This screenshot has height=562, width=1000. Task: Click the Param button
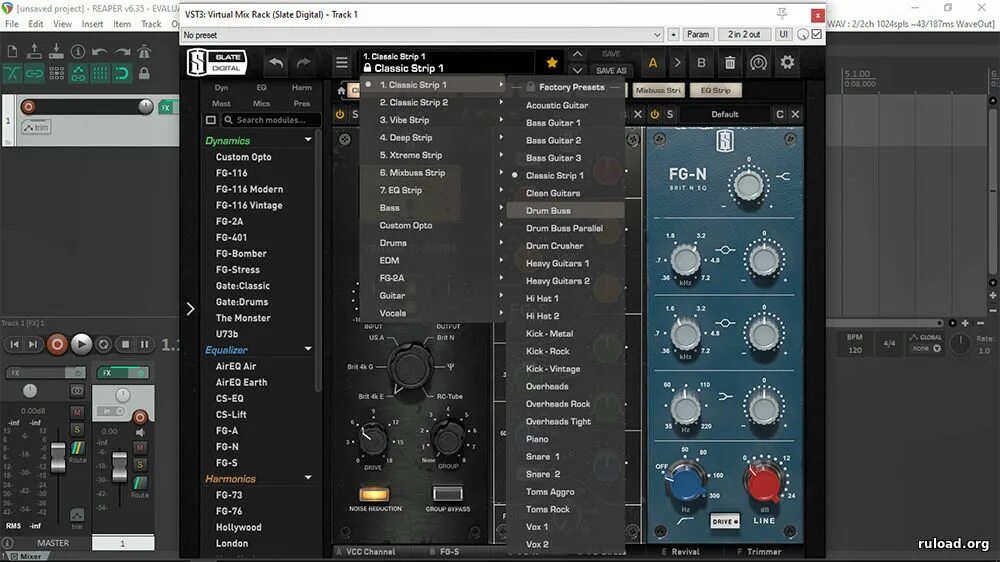[698, 34]
